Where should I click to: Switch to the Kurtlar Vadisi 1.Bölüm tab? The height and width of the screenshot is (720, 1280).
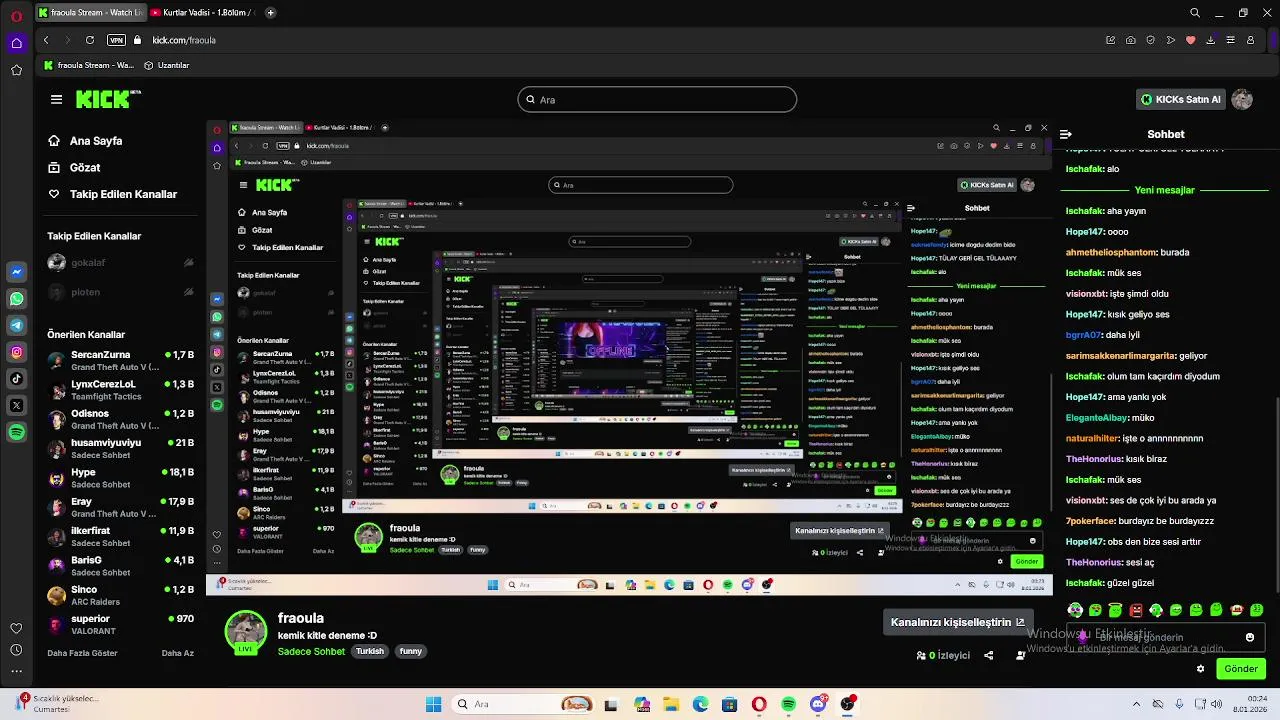[202, 13]
